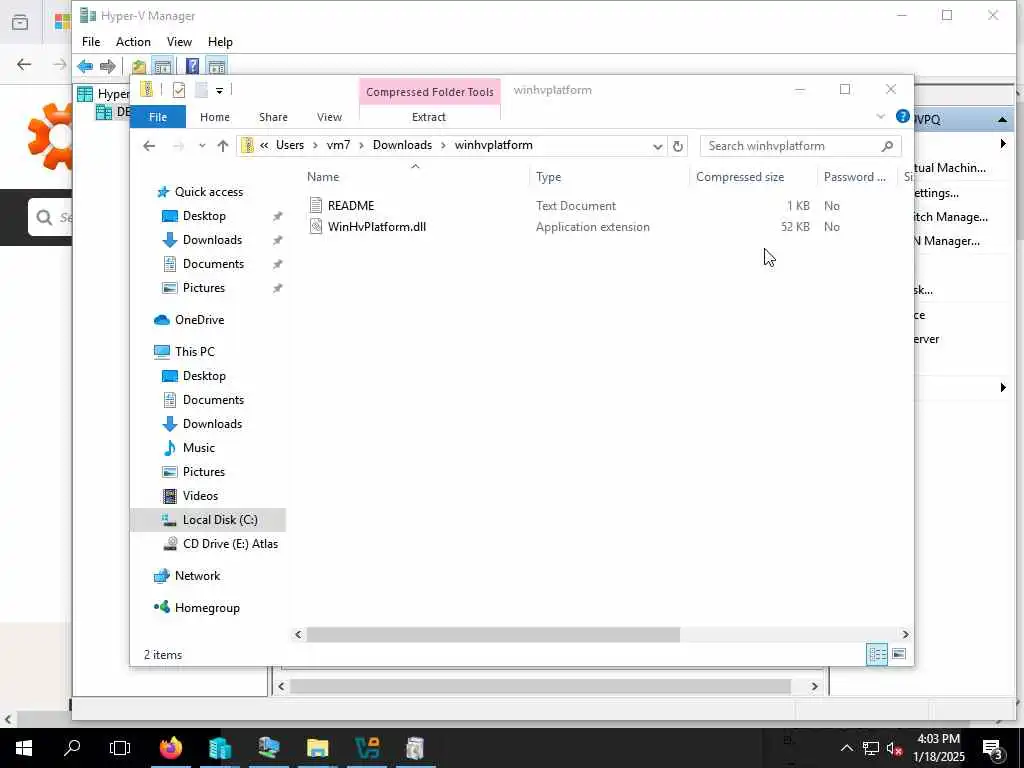1024x768 pixels.
Task: Click Users in address breadcrumb
Action: point(290,145)
